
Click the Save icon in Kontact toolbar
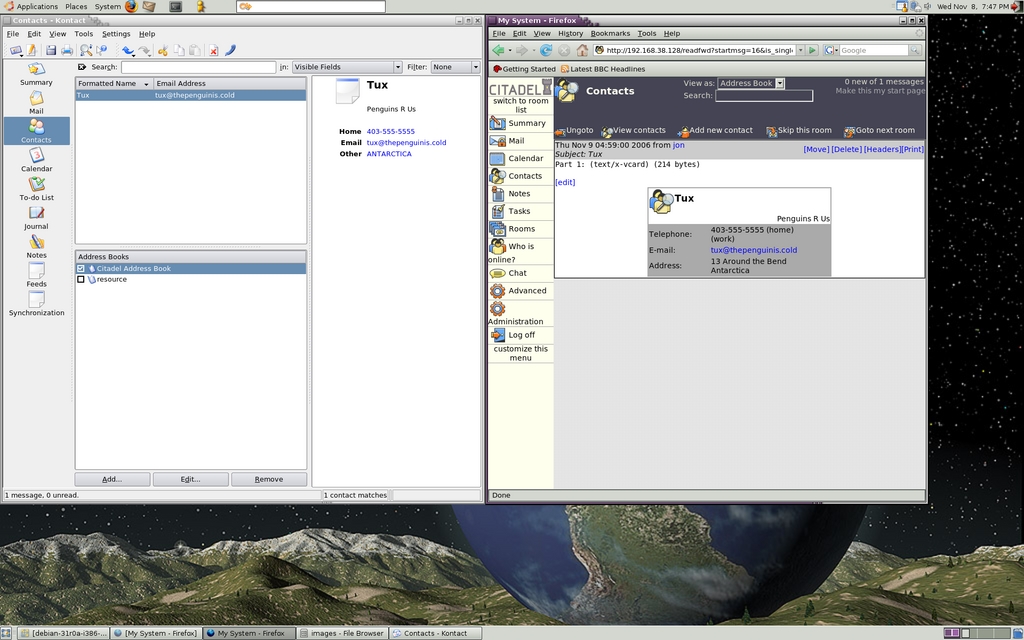click(50, 50)
